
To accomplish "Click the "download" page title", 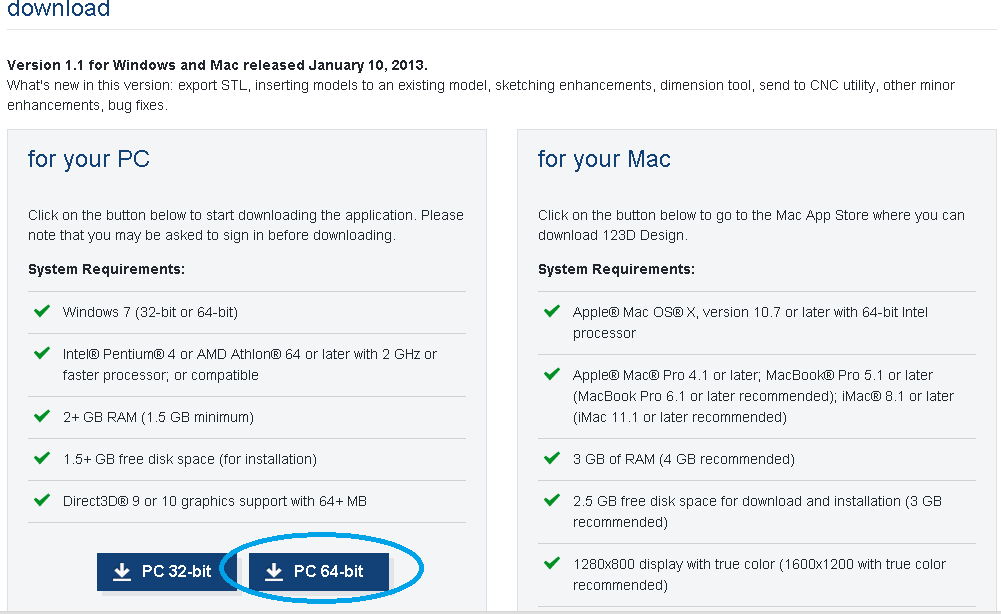I will pyautogui.click(x=58, y=10).
